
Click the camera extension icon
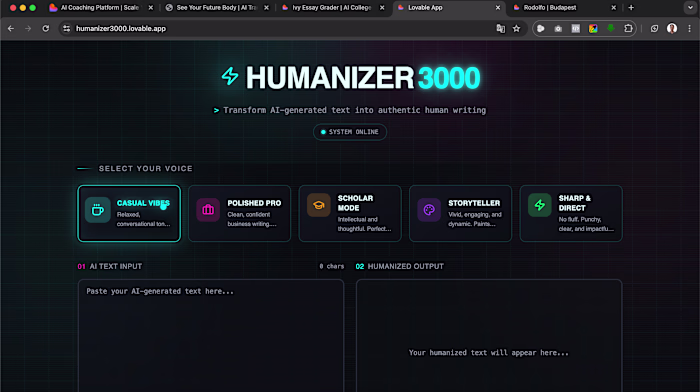558,29
